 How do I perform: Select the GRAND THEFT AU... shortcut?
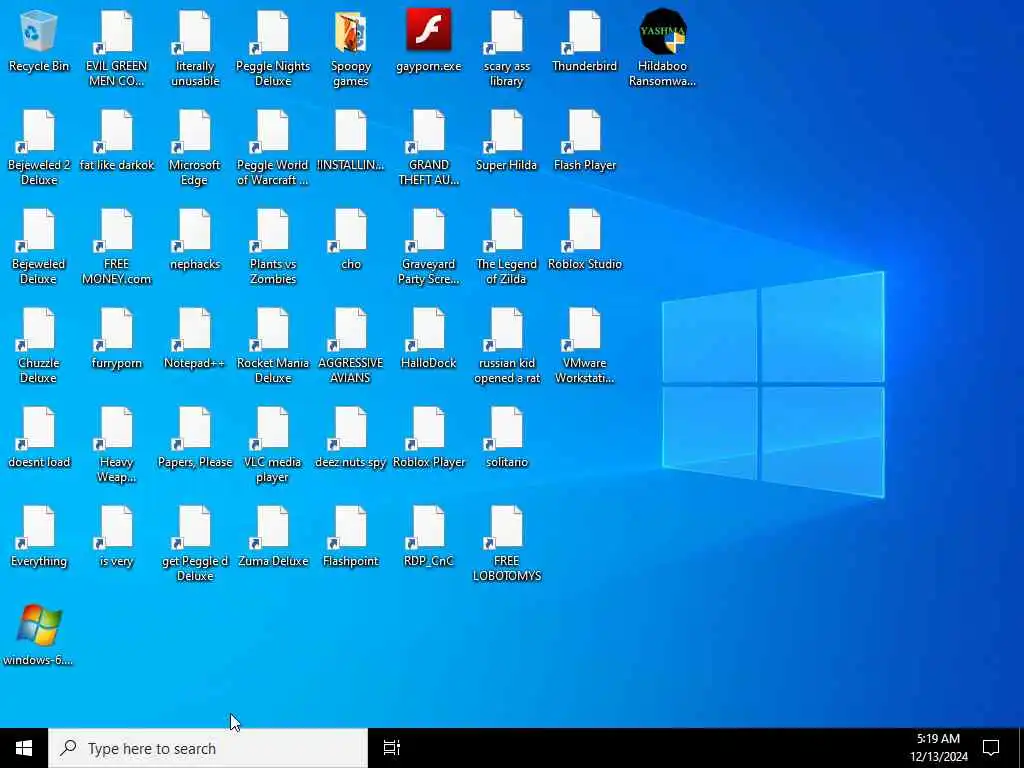(428, 148)
